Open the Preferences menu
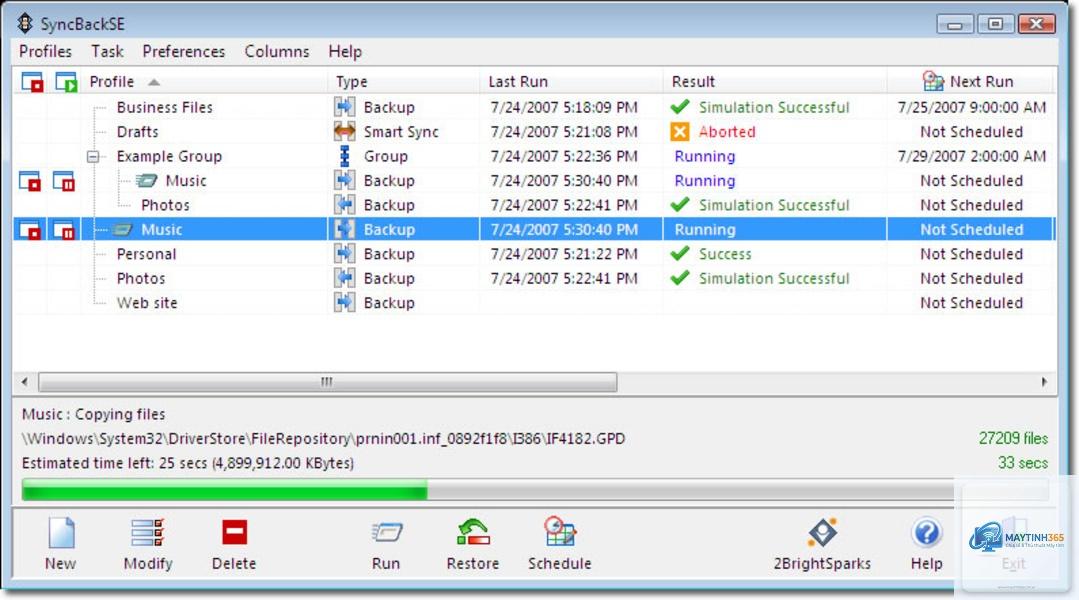 [x=184, y=52]
